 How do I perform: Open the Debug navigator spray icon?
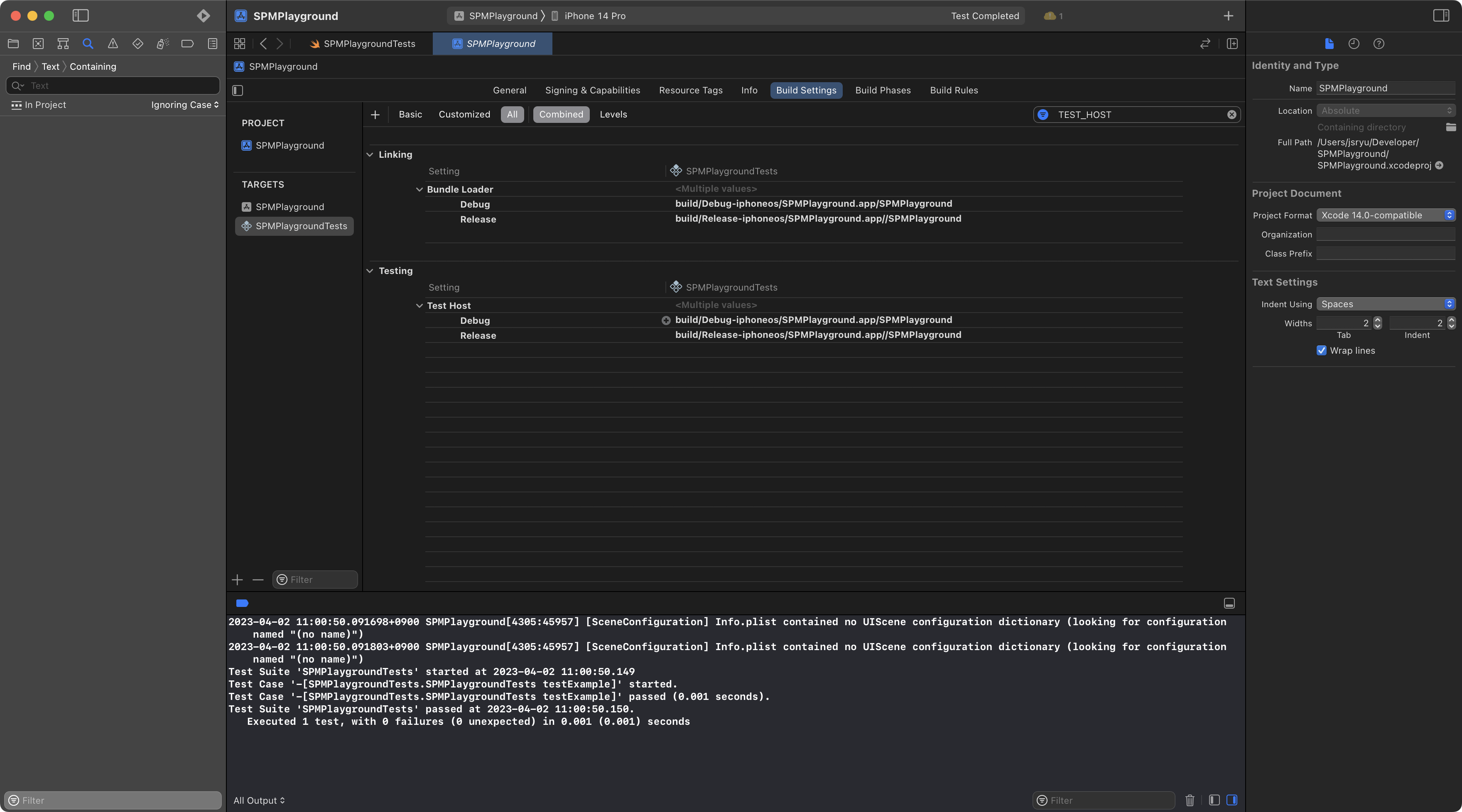point(163,44)
